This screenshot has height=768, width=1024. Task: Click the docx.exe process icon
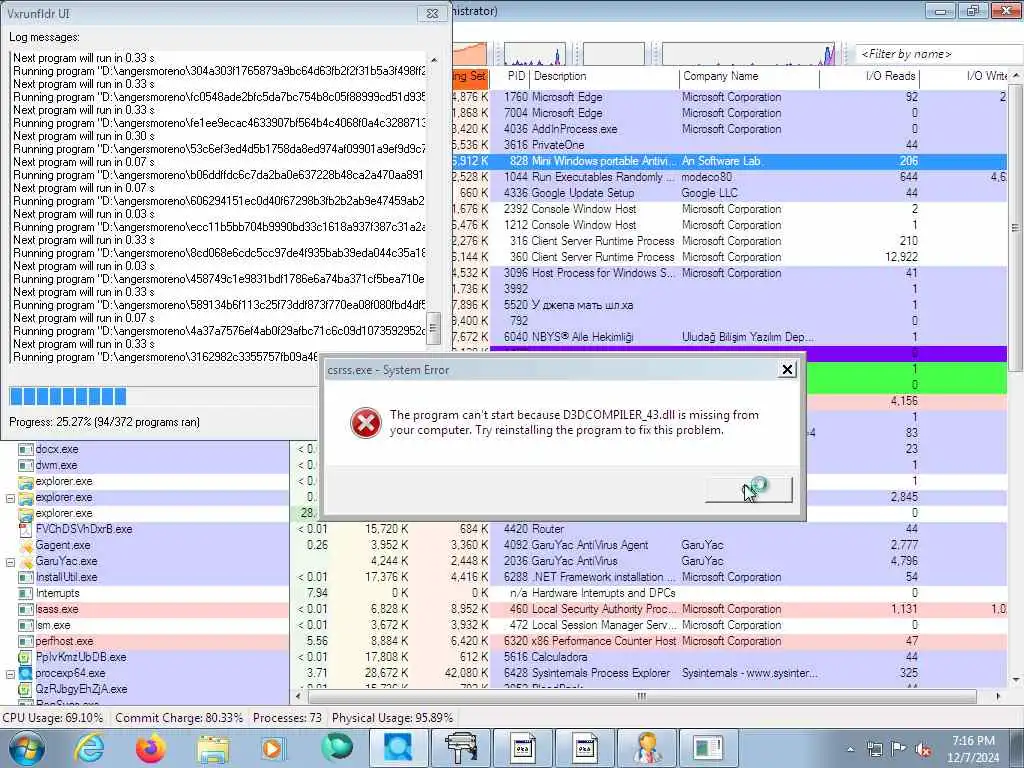pos(25,449)
